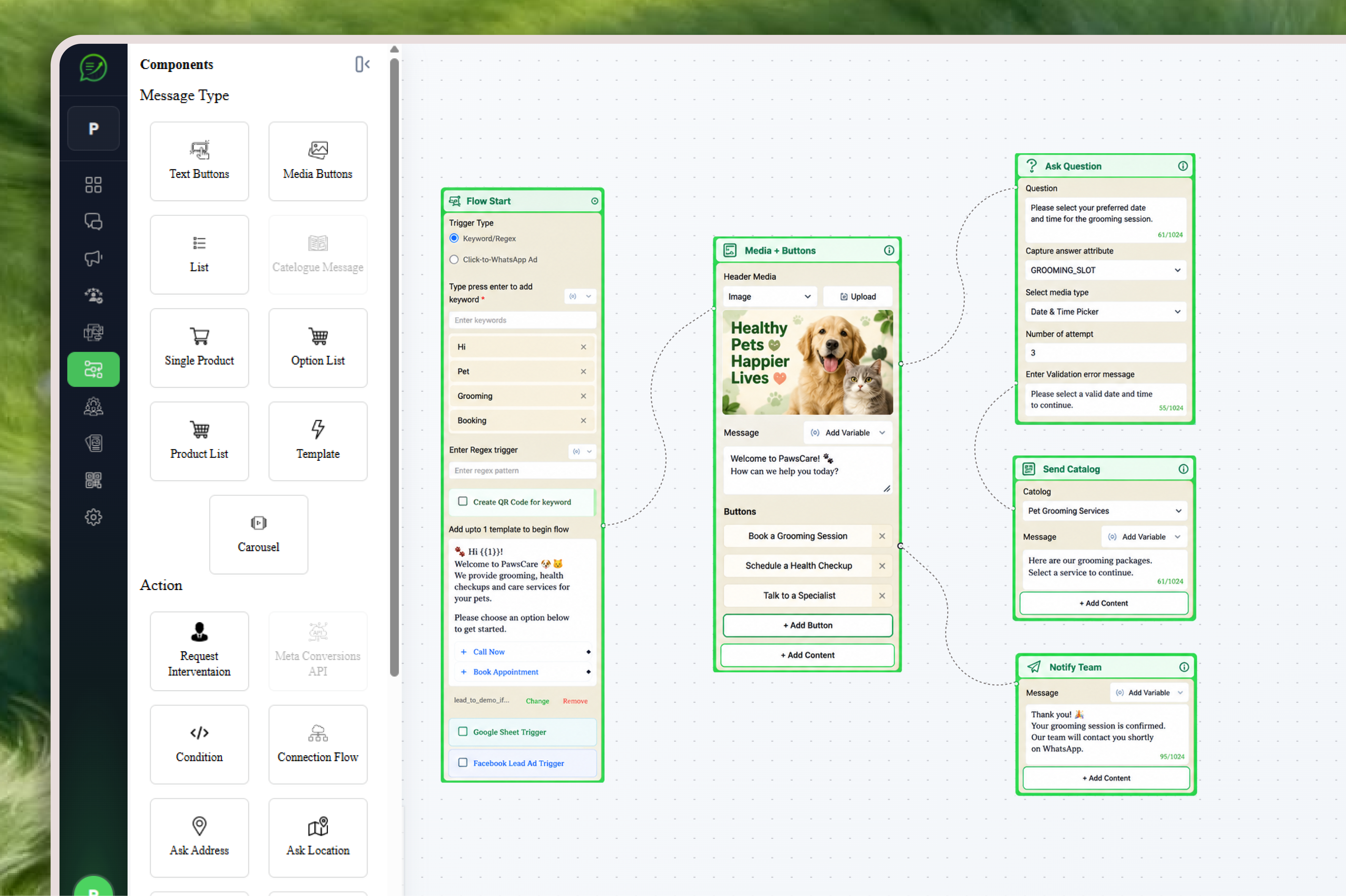Add an Ask Location component
Viewport: 1346px width, 896px height.
[318, 838]
